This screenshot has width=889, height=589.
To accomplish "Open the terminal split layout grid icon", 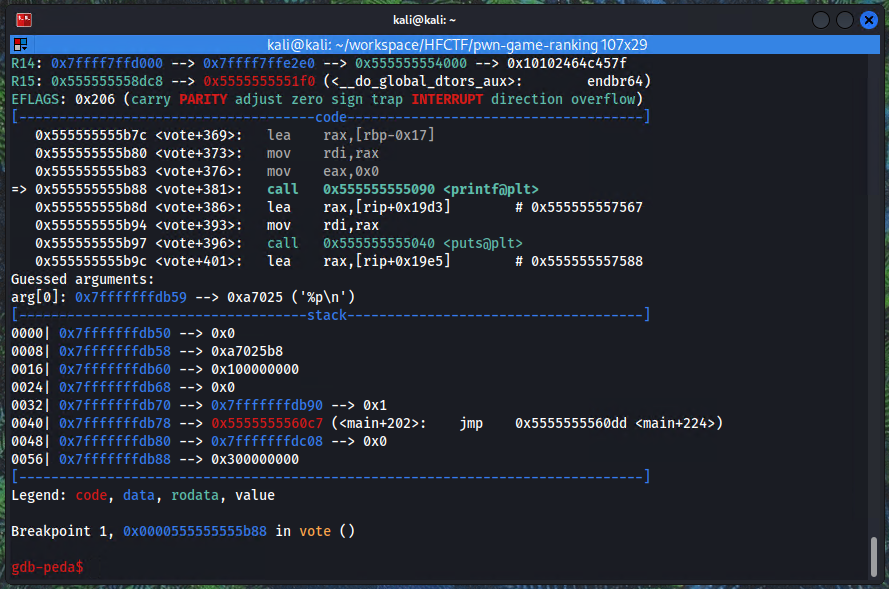I will (20, 44).
